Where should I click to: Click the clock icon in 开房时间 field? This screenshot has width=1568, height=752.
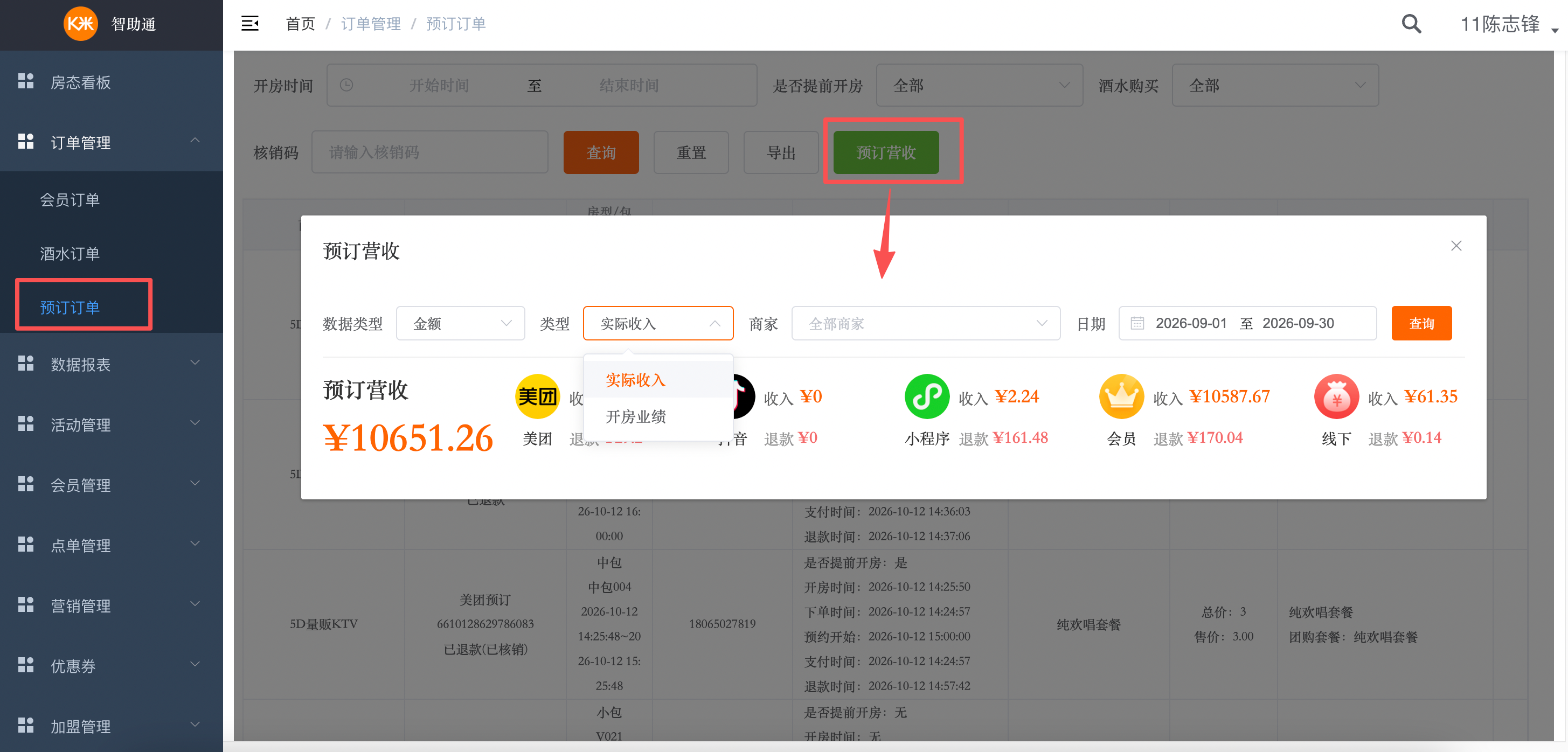click(346, 85)
